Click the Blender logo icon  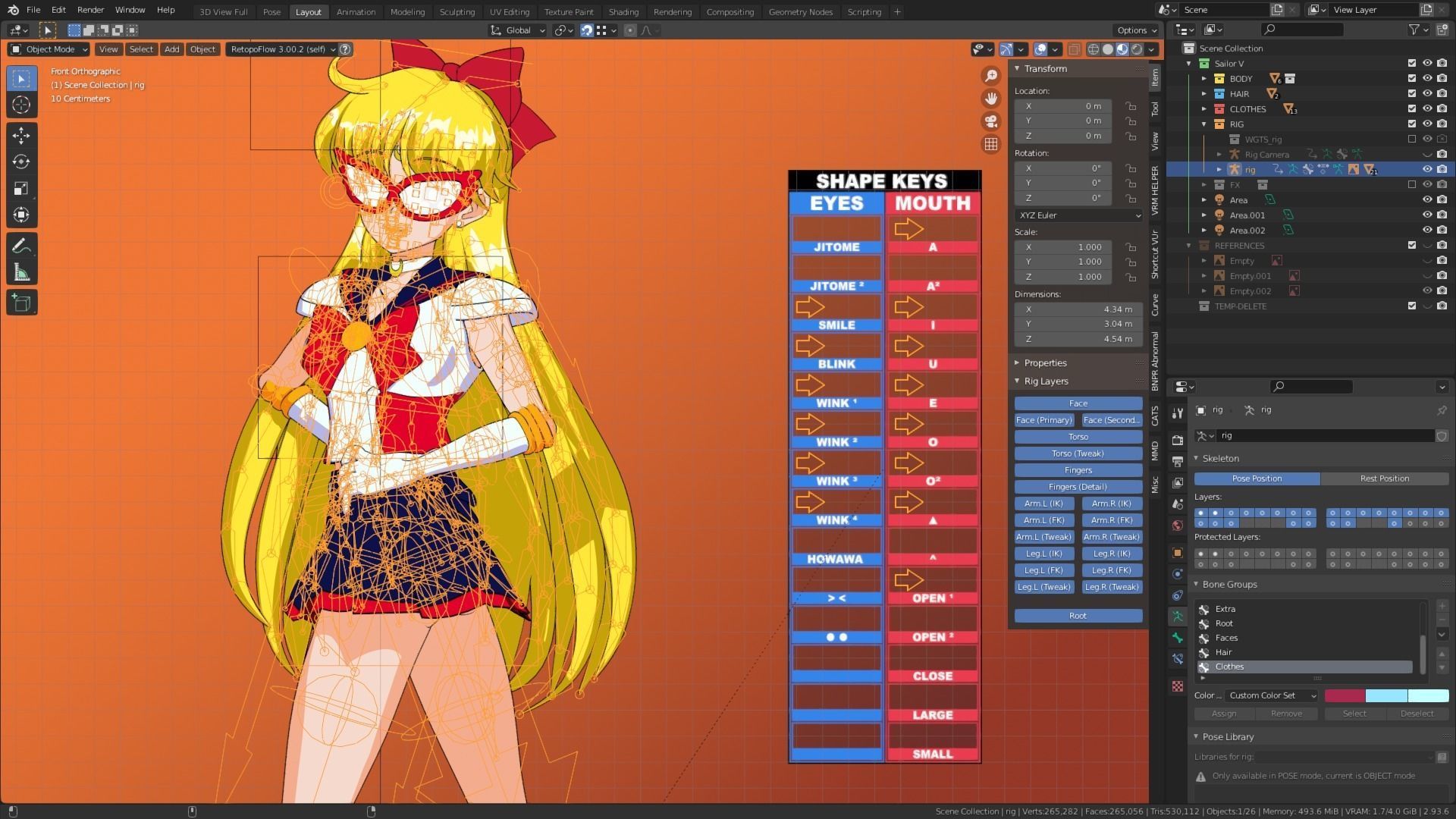point(13,10)
